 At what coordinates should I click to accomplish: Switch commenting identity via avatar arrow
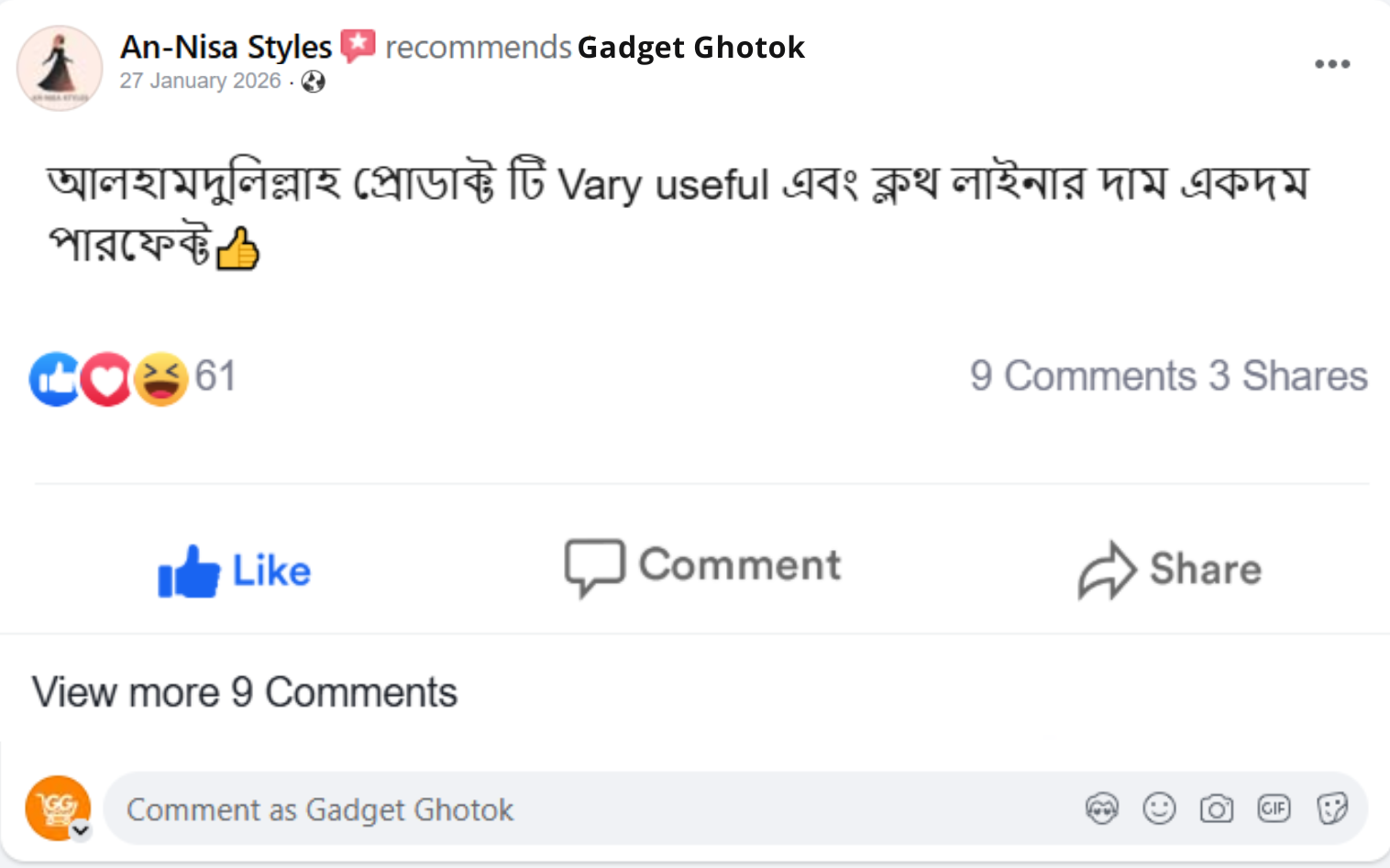(81, 830)
